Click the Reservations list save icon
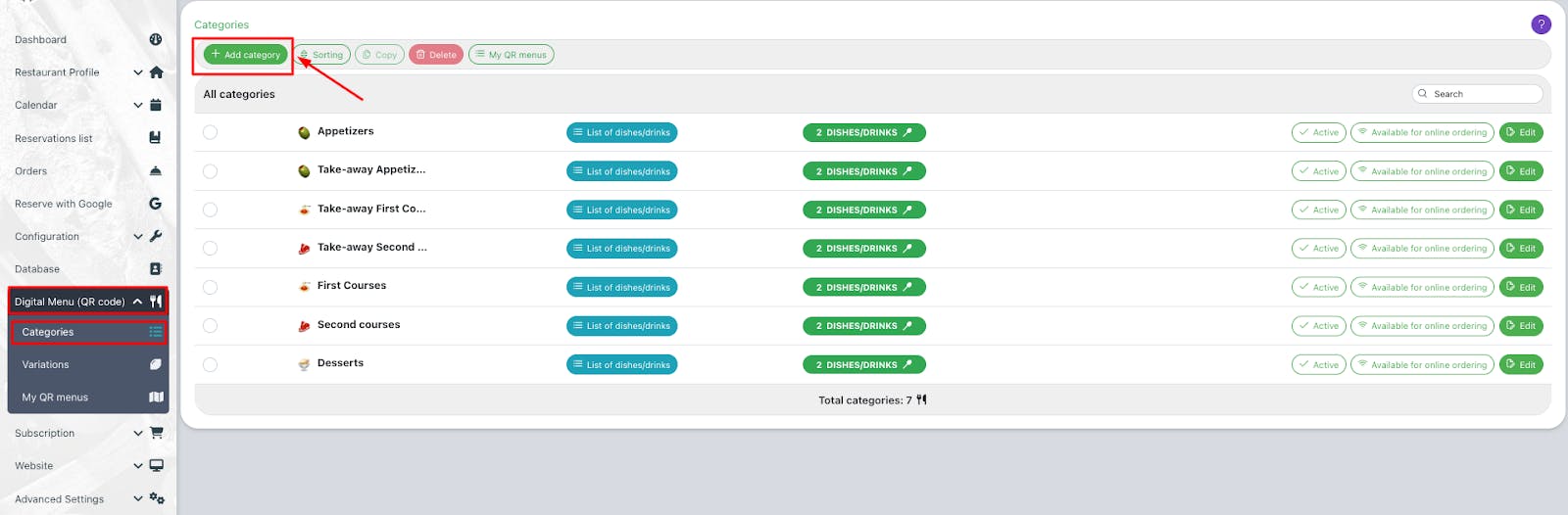 (x=155, y=138)
